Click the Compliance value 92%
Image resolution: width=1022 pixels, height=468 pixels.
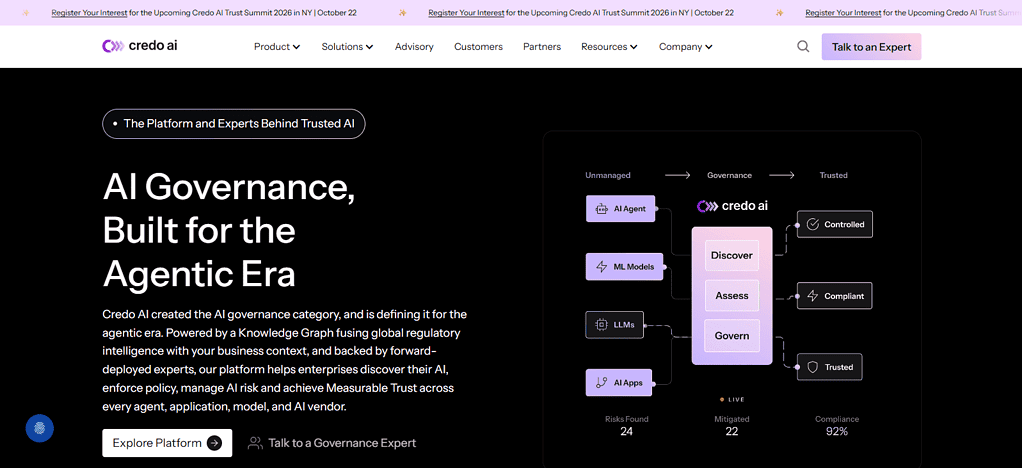pyautogui.click(x=837, y=431)
